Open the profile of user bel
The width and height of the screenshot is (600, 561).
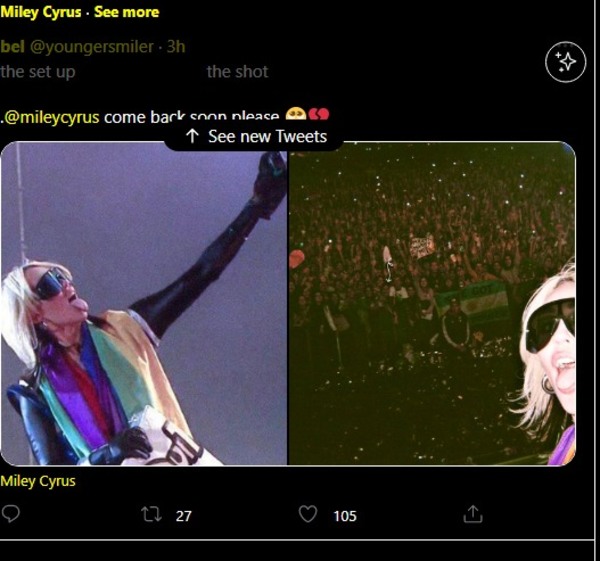pos(13,46)
